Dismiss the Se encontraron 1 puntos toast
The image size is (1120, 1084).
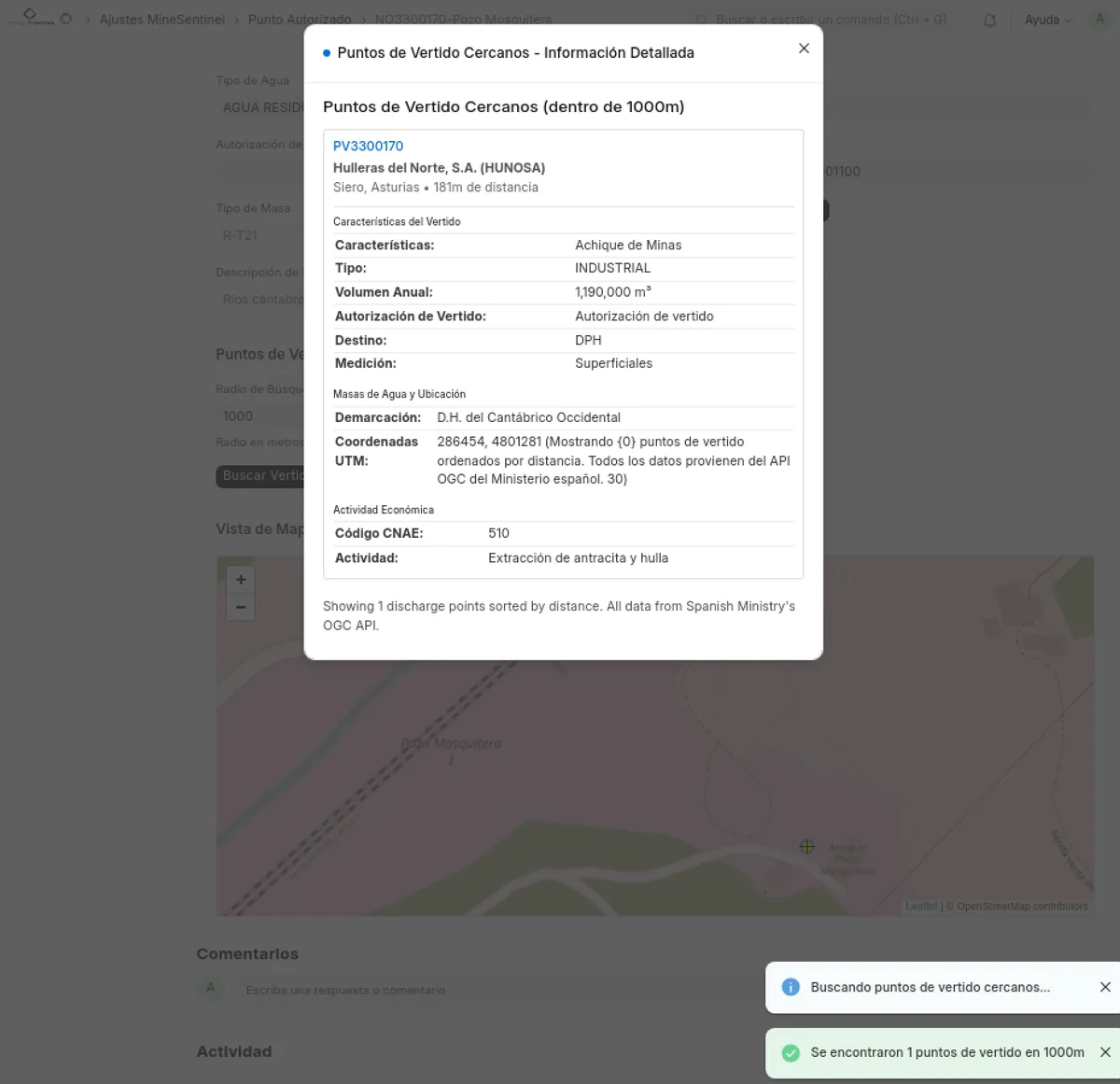[1105, 1051]
